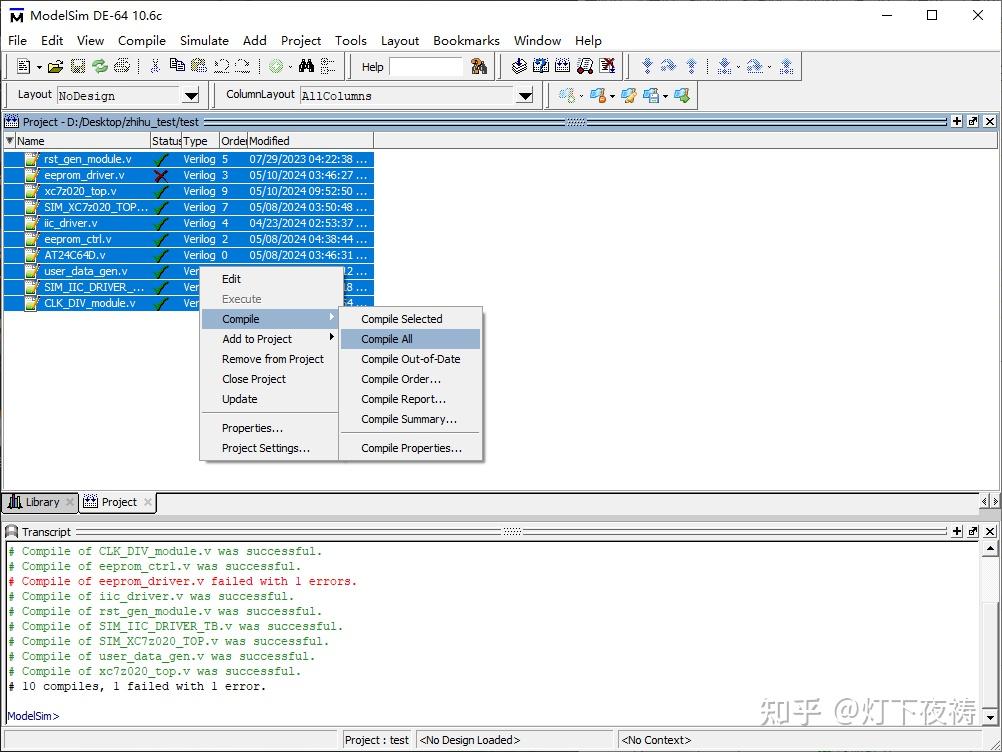Click the Copy icon in the toolbar
Image resolution: width=1002 pixels, height=752 pixels.
(177, 66)
